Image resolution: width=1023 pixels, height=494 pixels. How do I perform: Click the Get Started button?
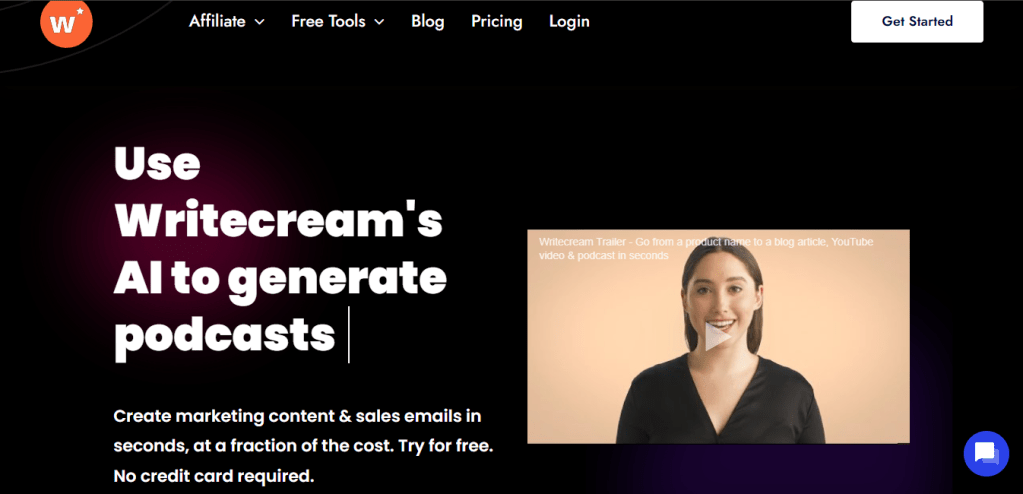(917, 22)
